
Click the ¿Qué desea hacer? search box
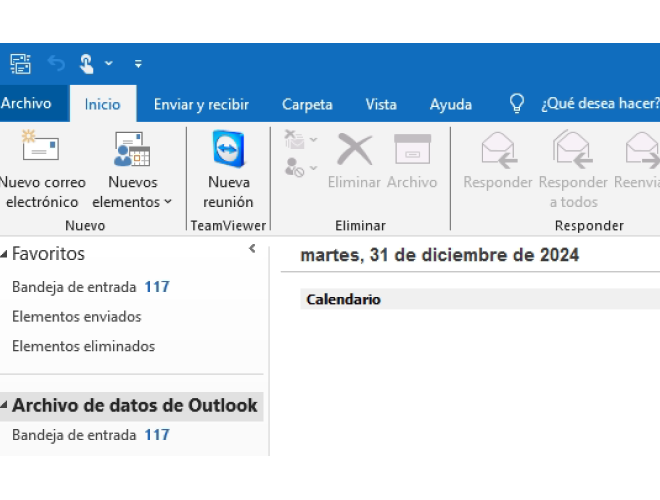point(598,104)
